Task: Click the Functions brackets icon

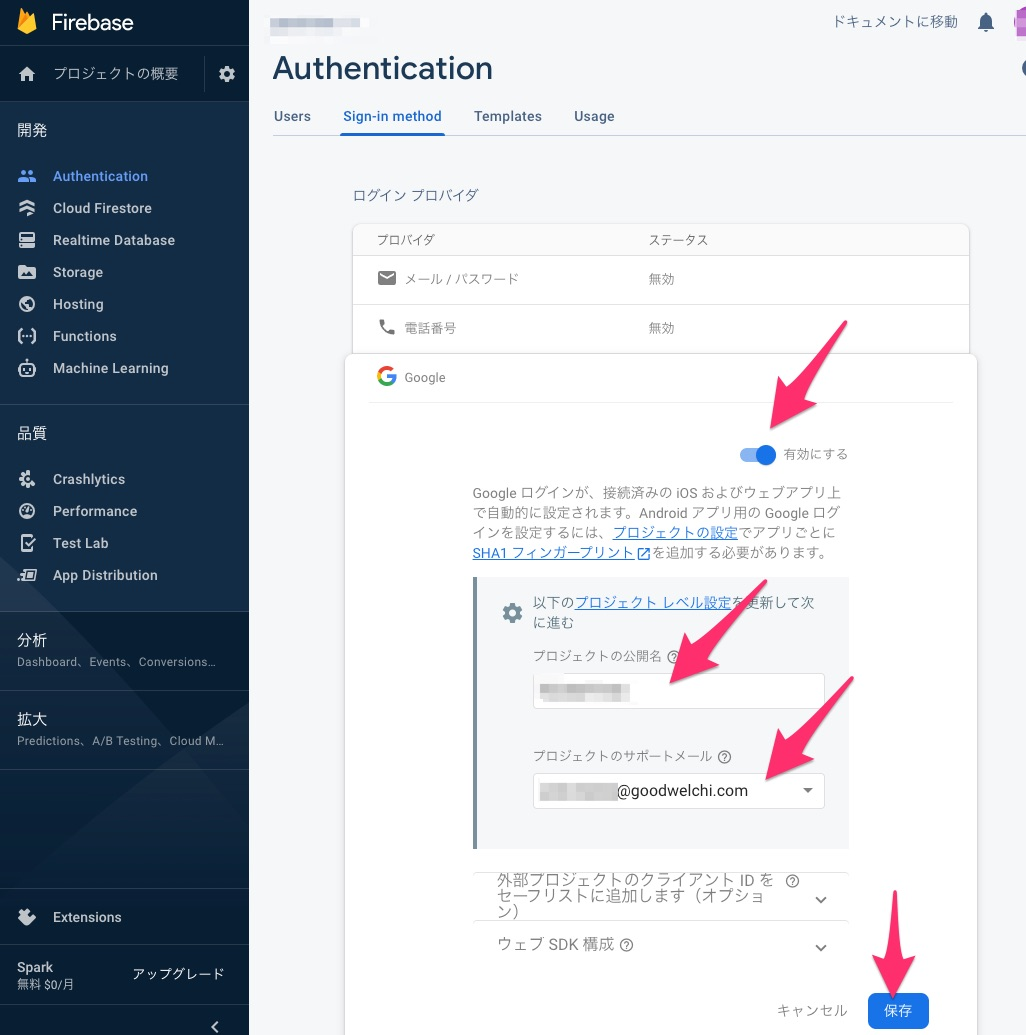Action: pyautogui.click(x=27, y=336)
